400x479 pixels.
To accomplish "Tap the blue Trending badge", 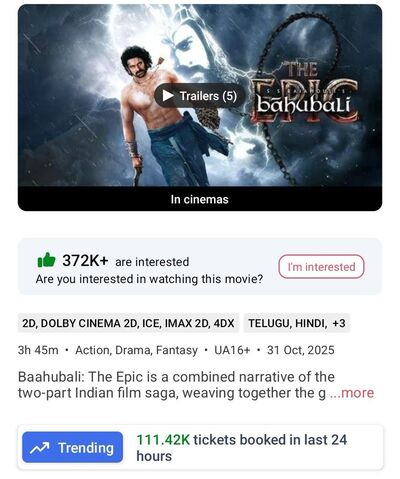I will (x=73, y=447).
